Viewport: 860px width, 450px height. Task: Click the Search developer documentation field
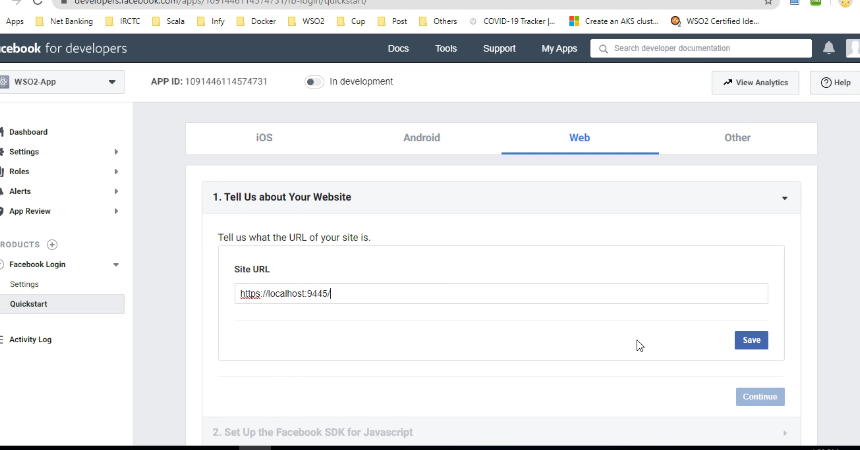click(x=701, y=48)
